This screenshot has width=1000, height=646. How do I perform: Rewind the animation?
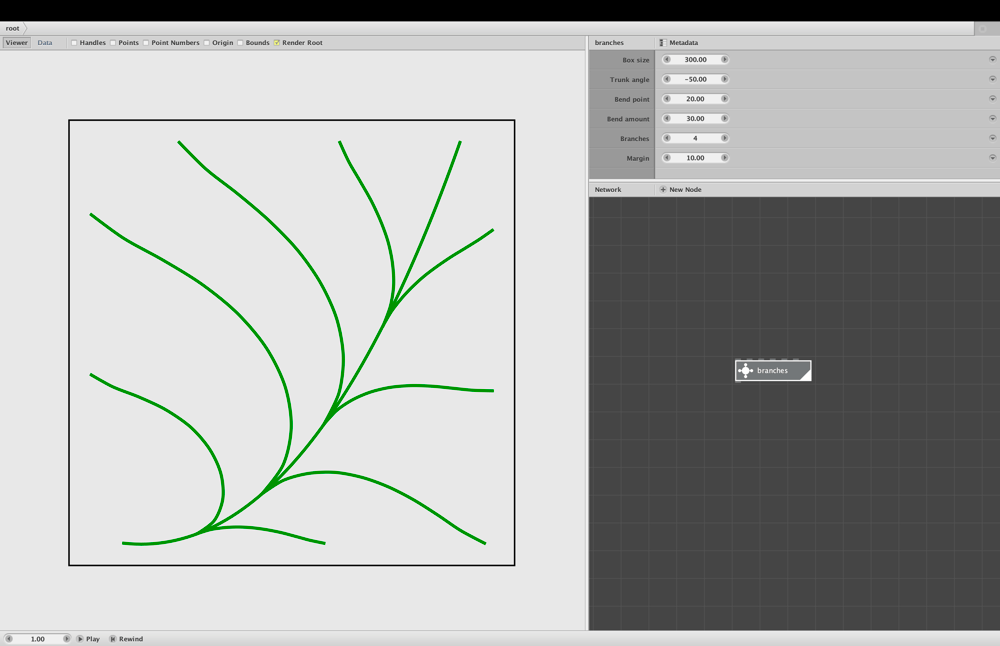126,638
